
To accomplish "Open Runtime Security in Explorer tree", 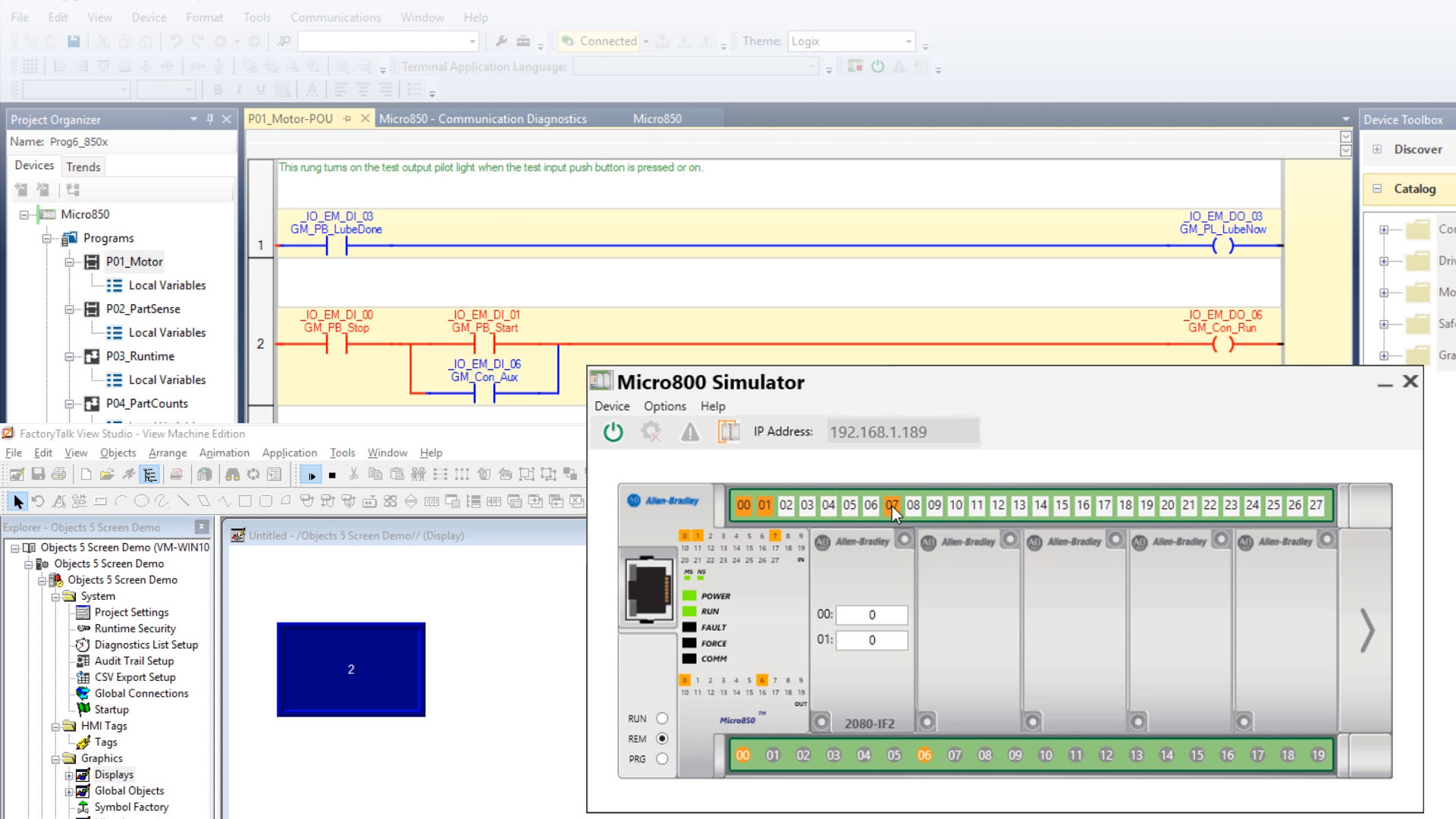I will pos(135,629).
